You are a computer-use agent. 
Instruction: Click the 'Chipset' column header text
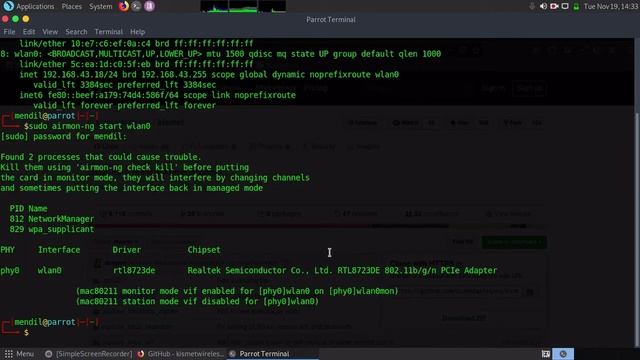click(204, 250)
